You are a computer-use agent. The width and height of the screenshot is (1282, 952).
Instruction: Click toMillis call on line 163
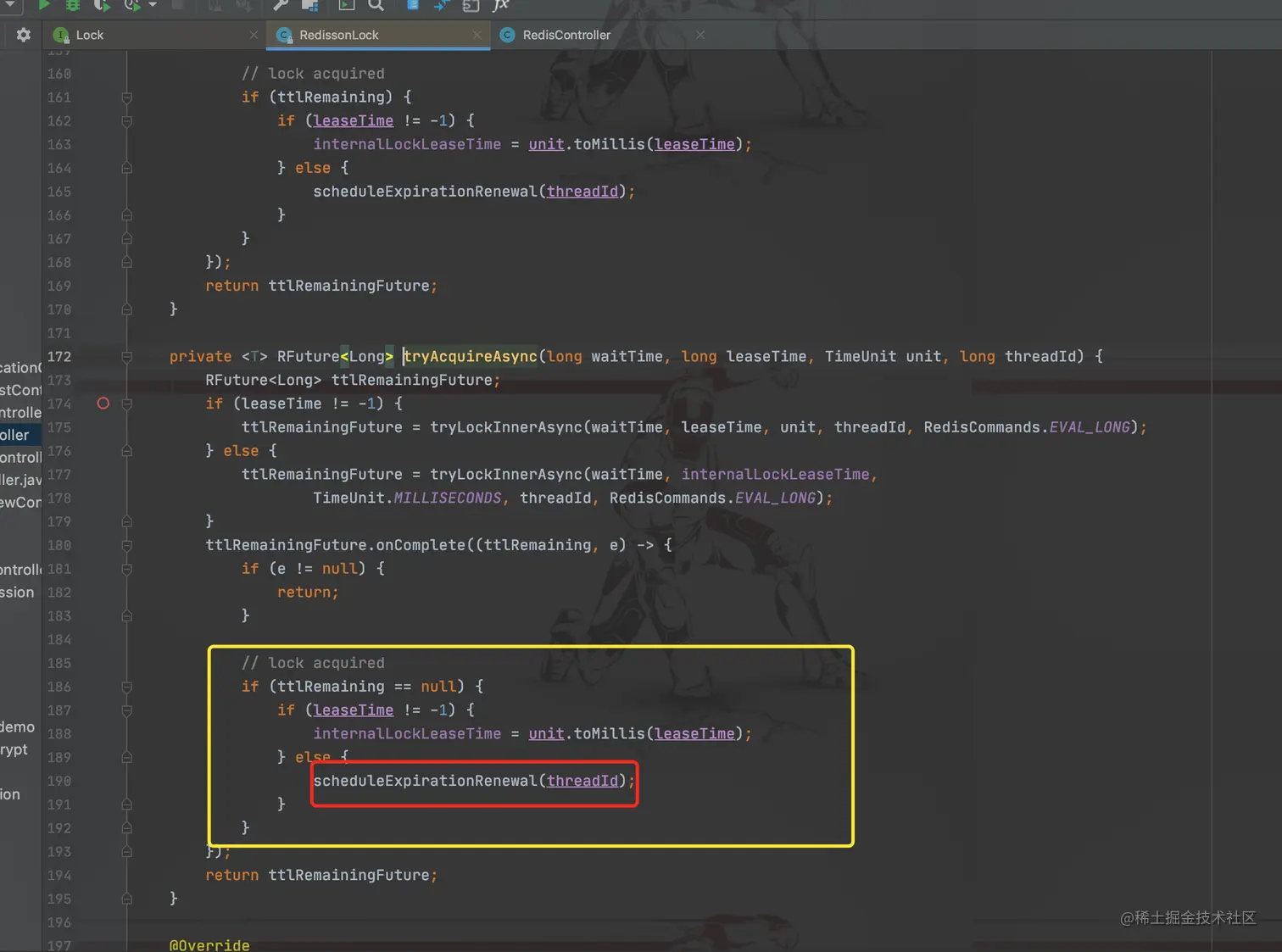pyautogui.click(x=610, y=145)
